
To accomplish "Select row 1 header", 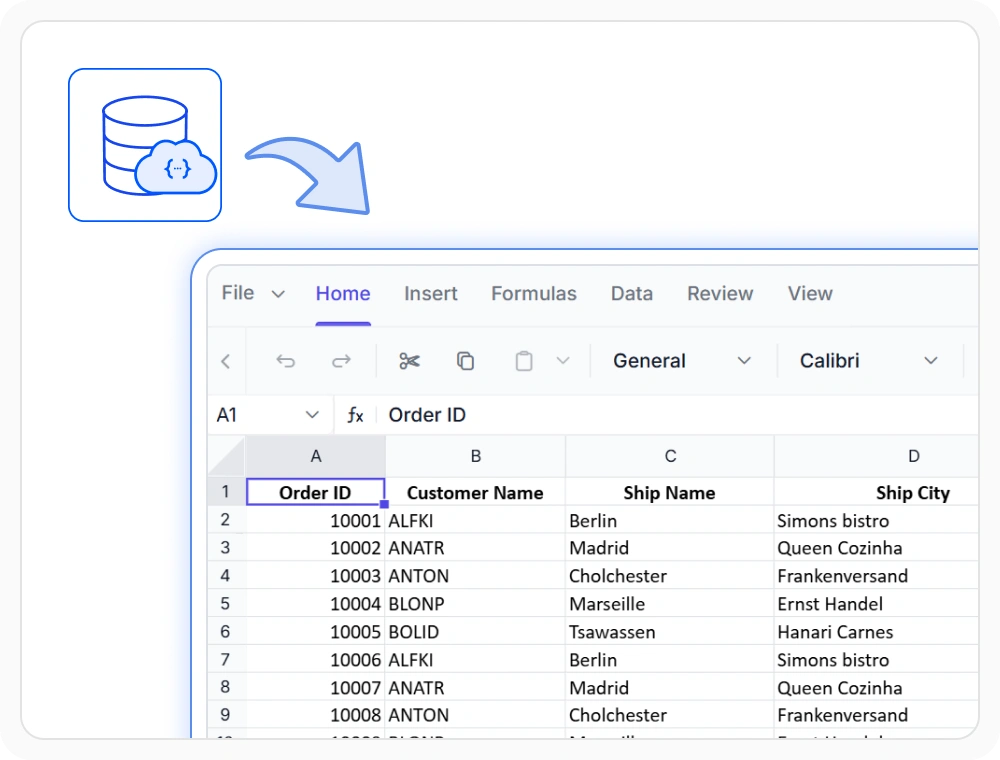I will pos(226,492).
